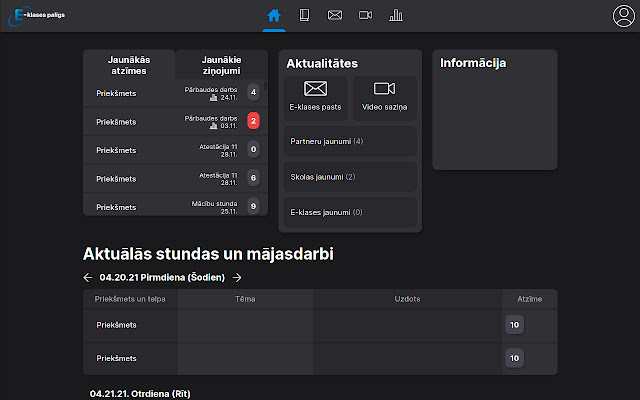Screen dimensions: 640x400
Task: Click date 04.20.21 Pirmdiena (Šodien)
Action: point(162,278)
